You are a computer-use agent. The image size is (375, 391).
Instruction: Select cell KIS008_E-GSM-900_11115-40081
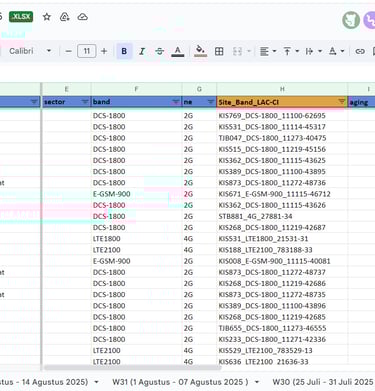coord(282,261)
